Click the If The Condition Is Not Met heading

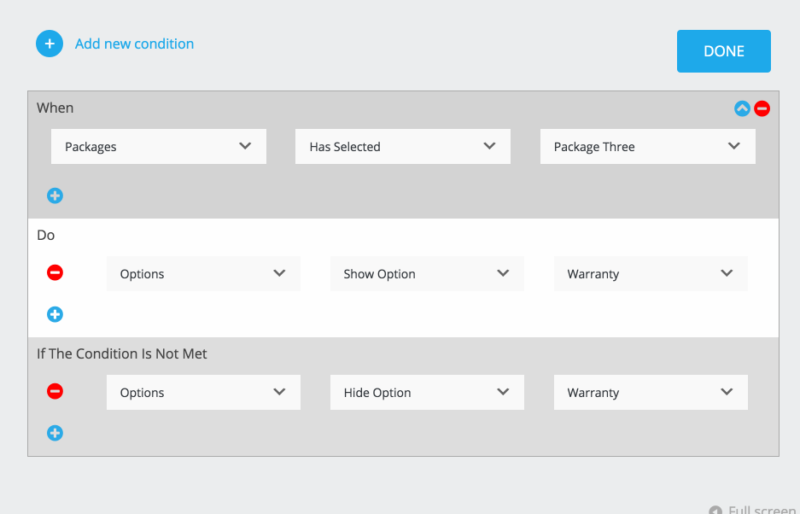[122, 354]
